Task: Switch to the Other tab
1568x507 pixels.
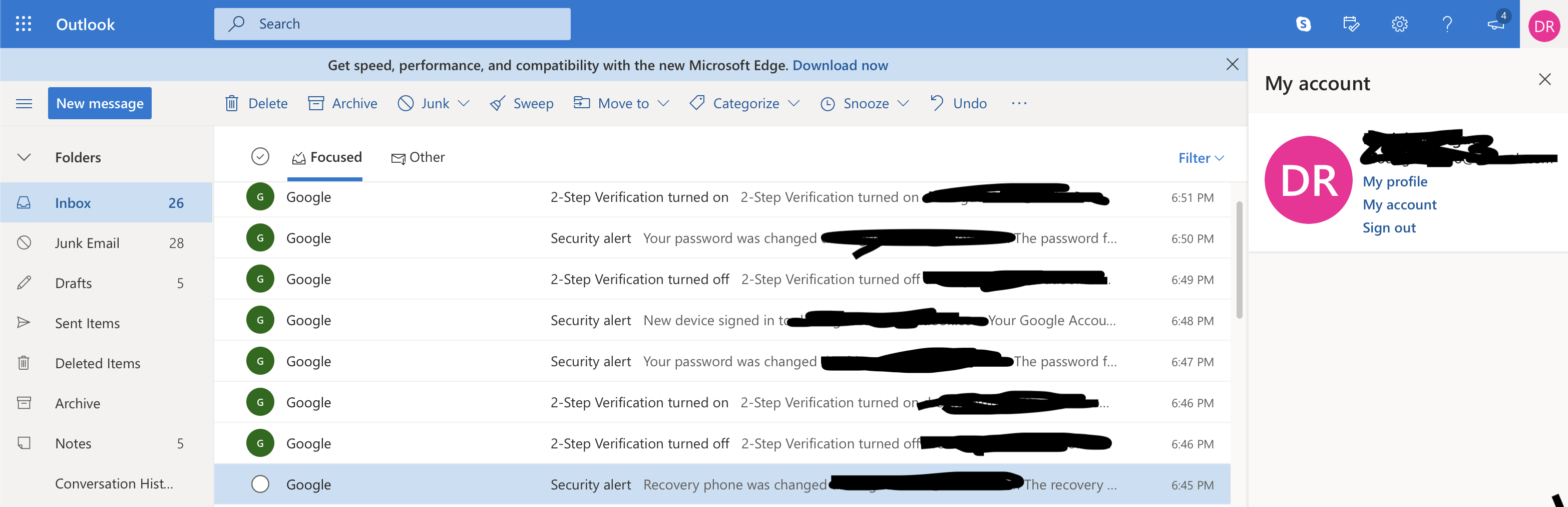Action: coord(418,157)
